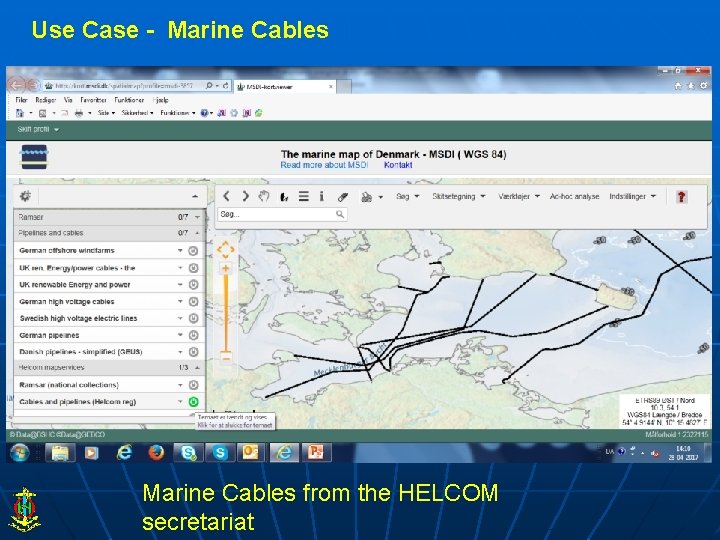Zoom out with the minus button

coord(226,358)
